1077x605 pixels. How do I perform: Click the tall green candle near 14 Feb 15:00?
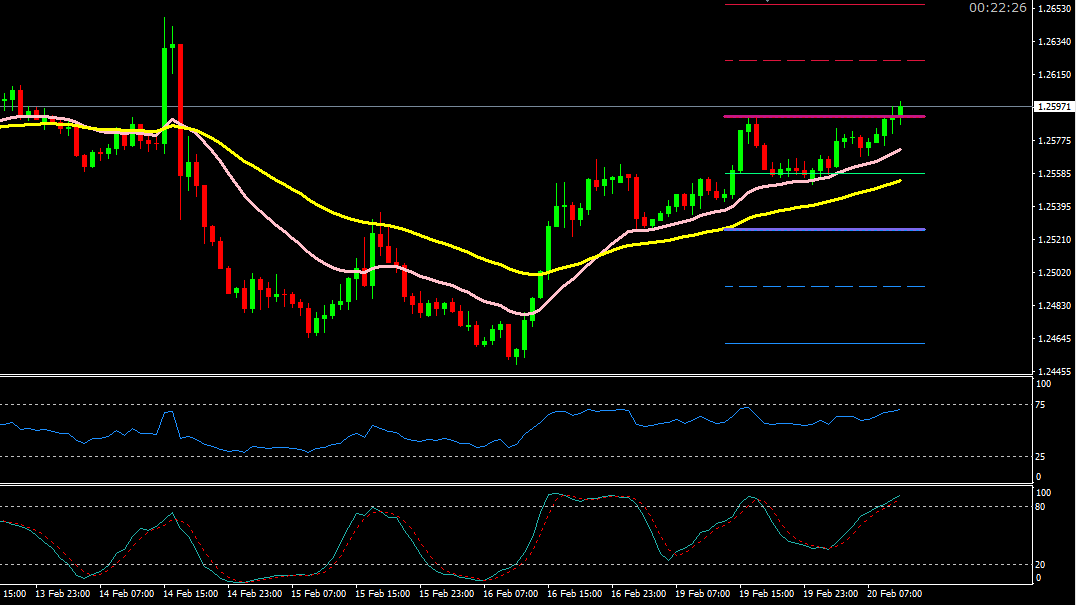pyautogui.click(x=165, y=96)
